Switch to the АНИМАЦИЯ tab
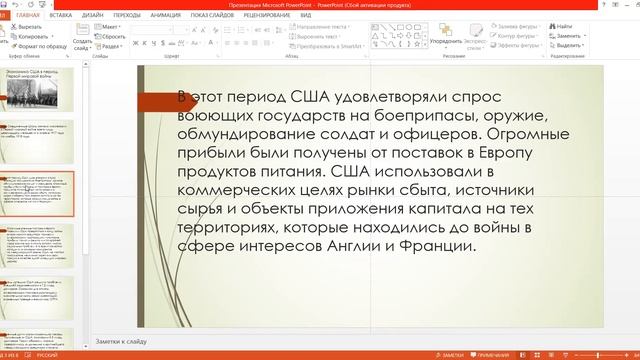Viewport: 640px width, 360px height. point(165,15)
